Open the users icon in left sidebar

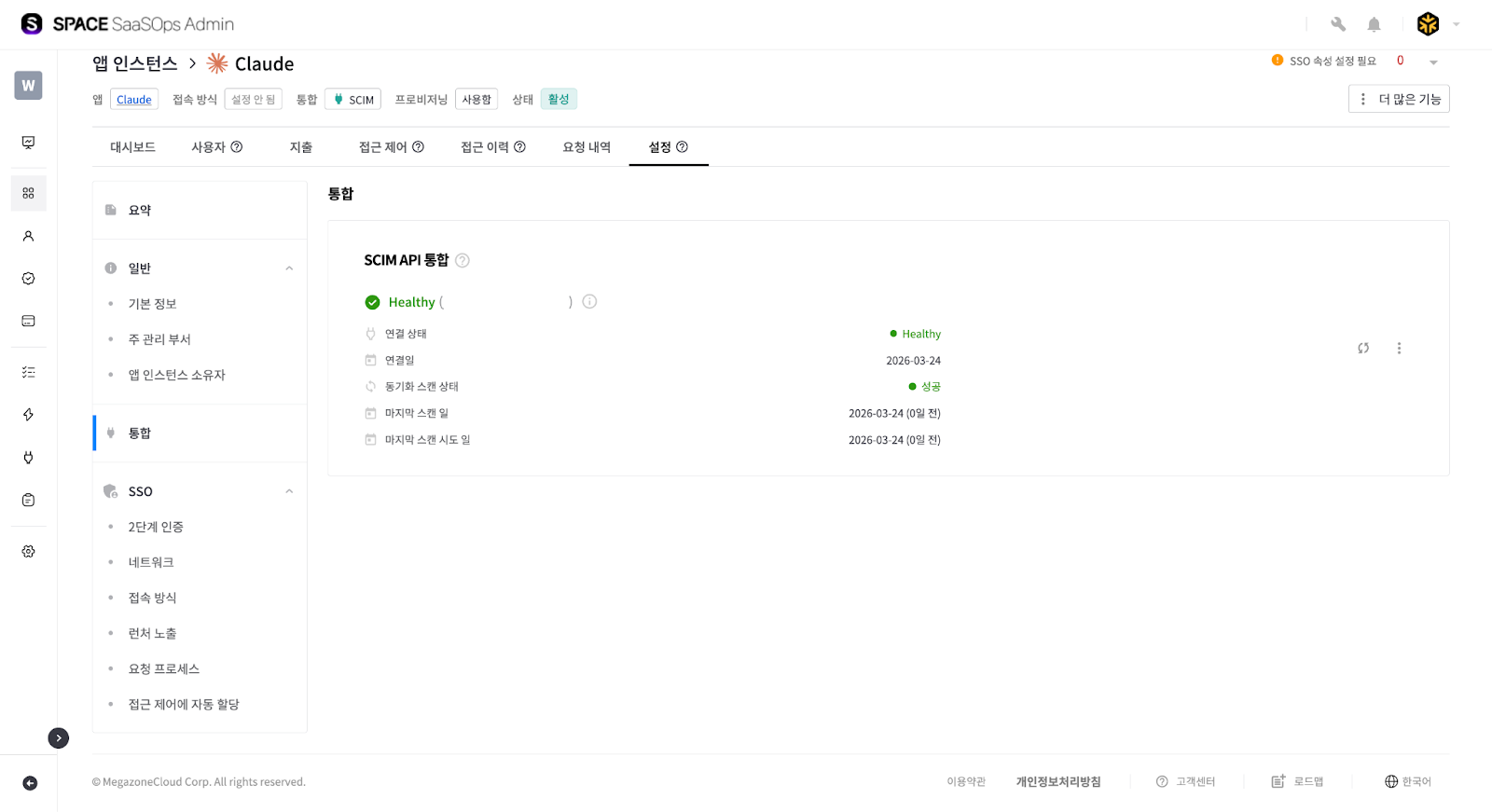point(28,236)
